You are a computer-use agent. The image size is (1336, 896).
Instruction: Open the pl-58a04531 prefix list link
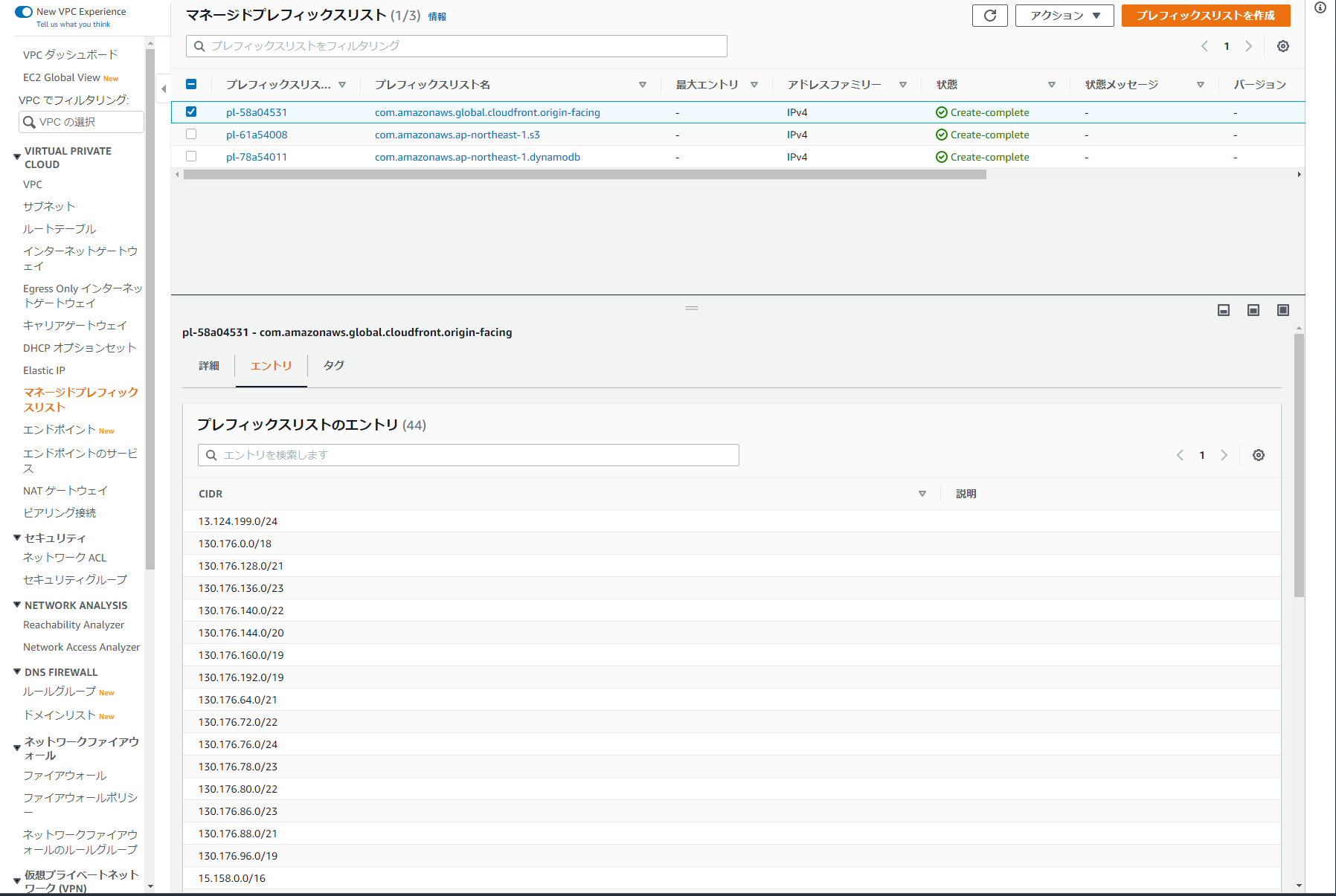257,112
